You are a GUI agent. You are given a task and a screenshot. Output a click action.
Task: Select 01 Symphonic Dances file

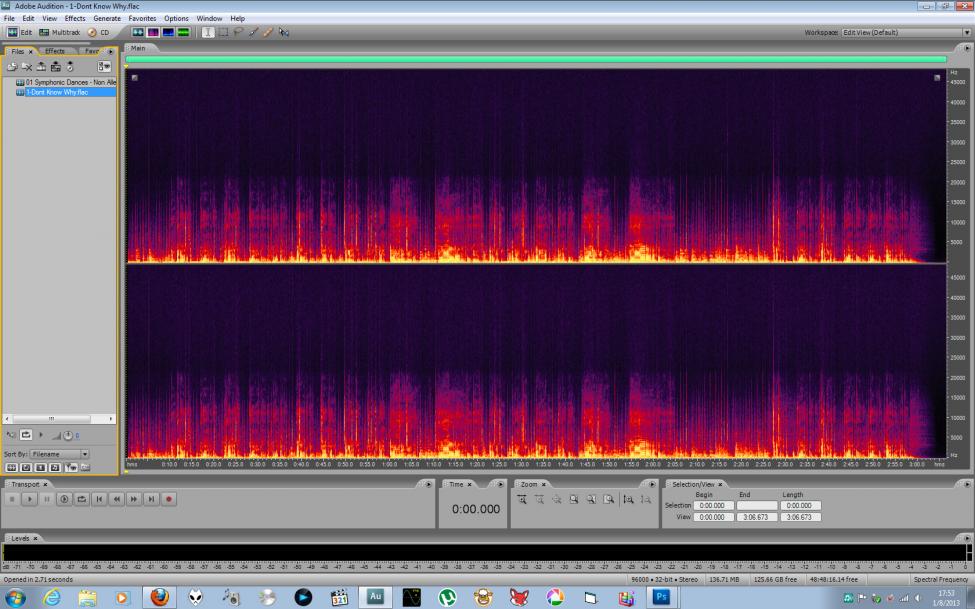point(66,82)
